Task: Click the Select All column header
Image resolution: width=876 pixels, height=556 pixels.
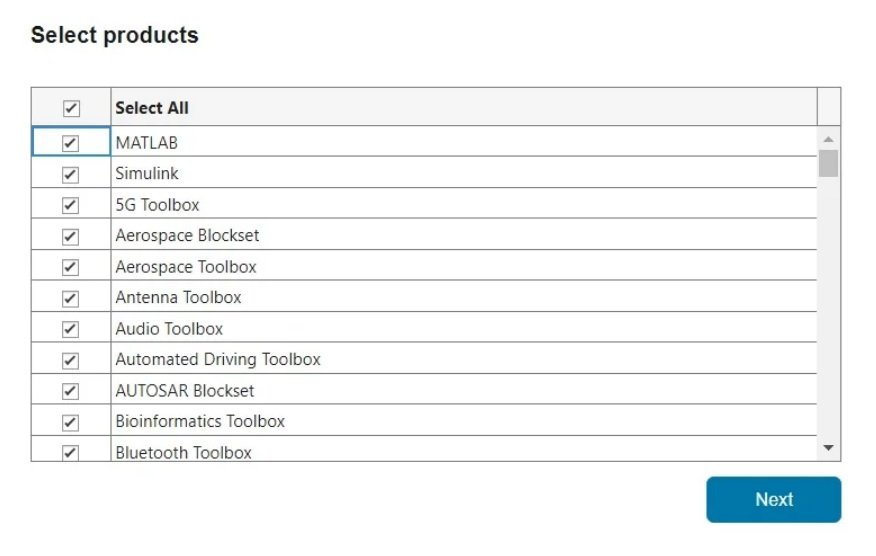Action: (152, 108)
